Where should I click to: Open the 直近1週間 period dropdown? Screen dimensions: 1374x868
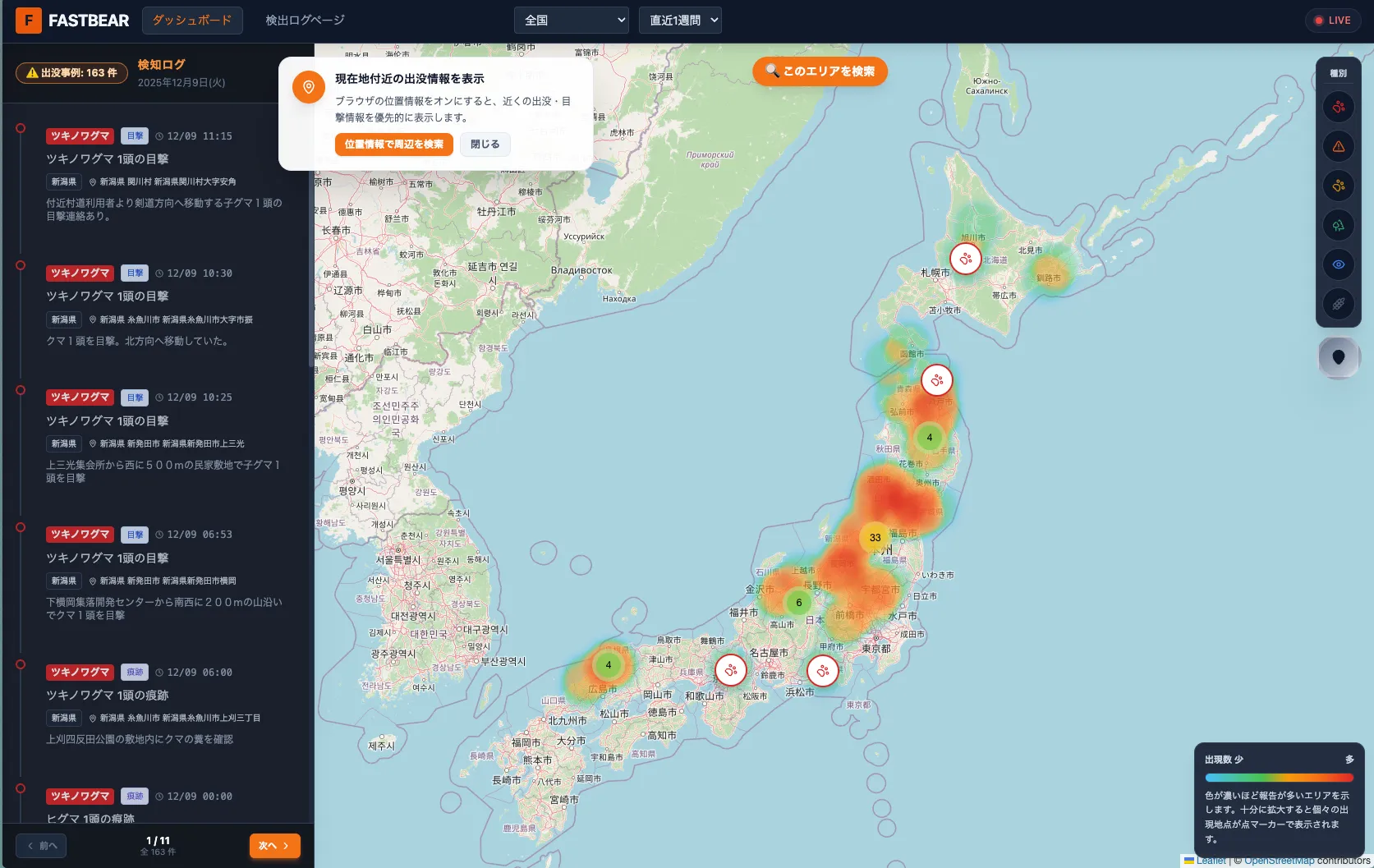pos(680,21)
